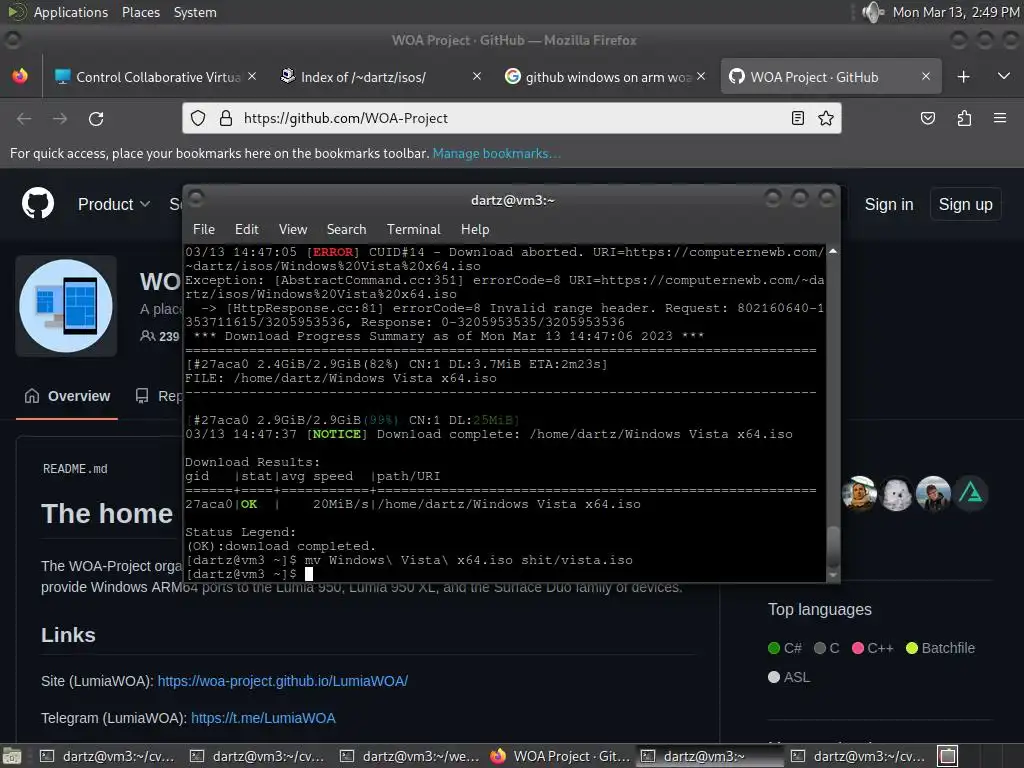
Task: Open the ASL language entry
Action: tap(790, 677)
